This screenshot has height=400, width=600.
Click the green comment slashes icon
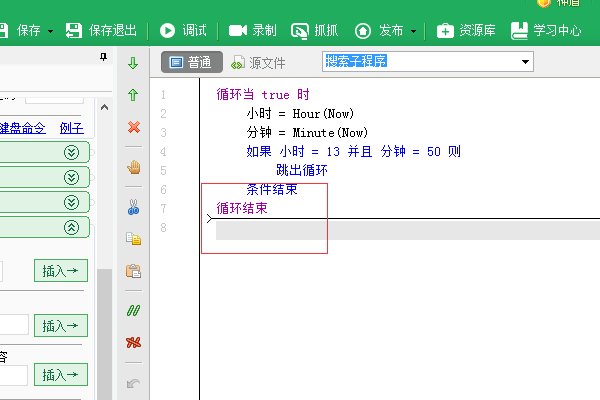[x=134, y=310]
